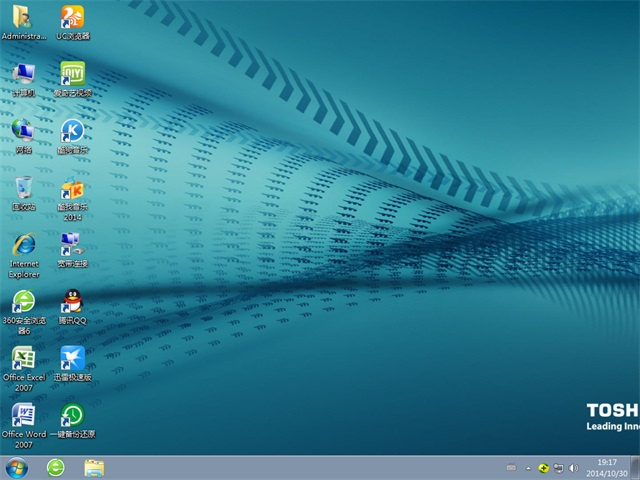Open the 酷我音乐 2014 shortcut
The image size is (640, 480).
(72, 189)
